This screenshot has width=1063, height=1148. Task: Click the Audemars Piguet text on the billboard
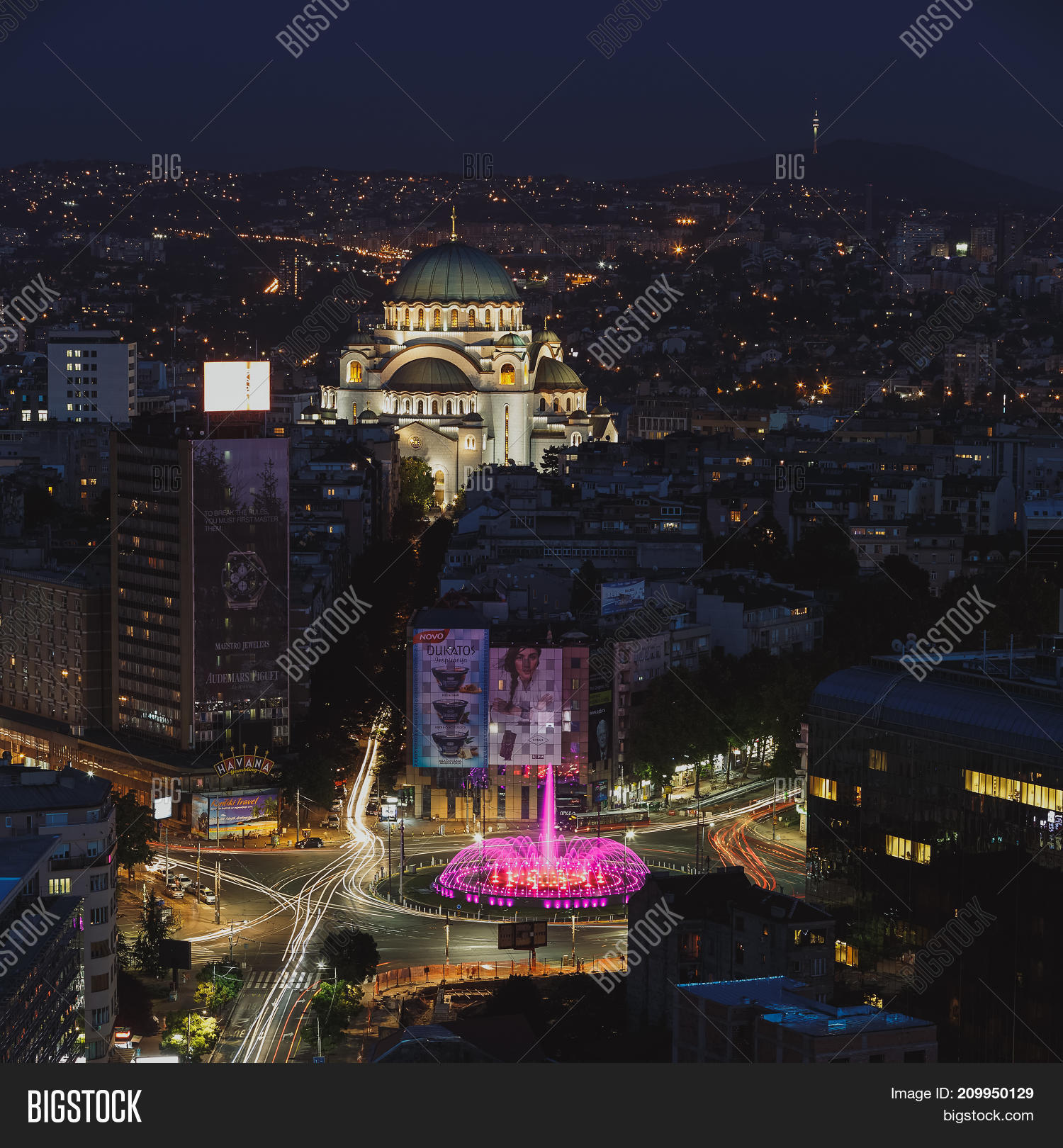point(242,677)
